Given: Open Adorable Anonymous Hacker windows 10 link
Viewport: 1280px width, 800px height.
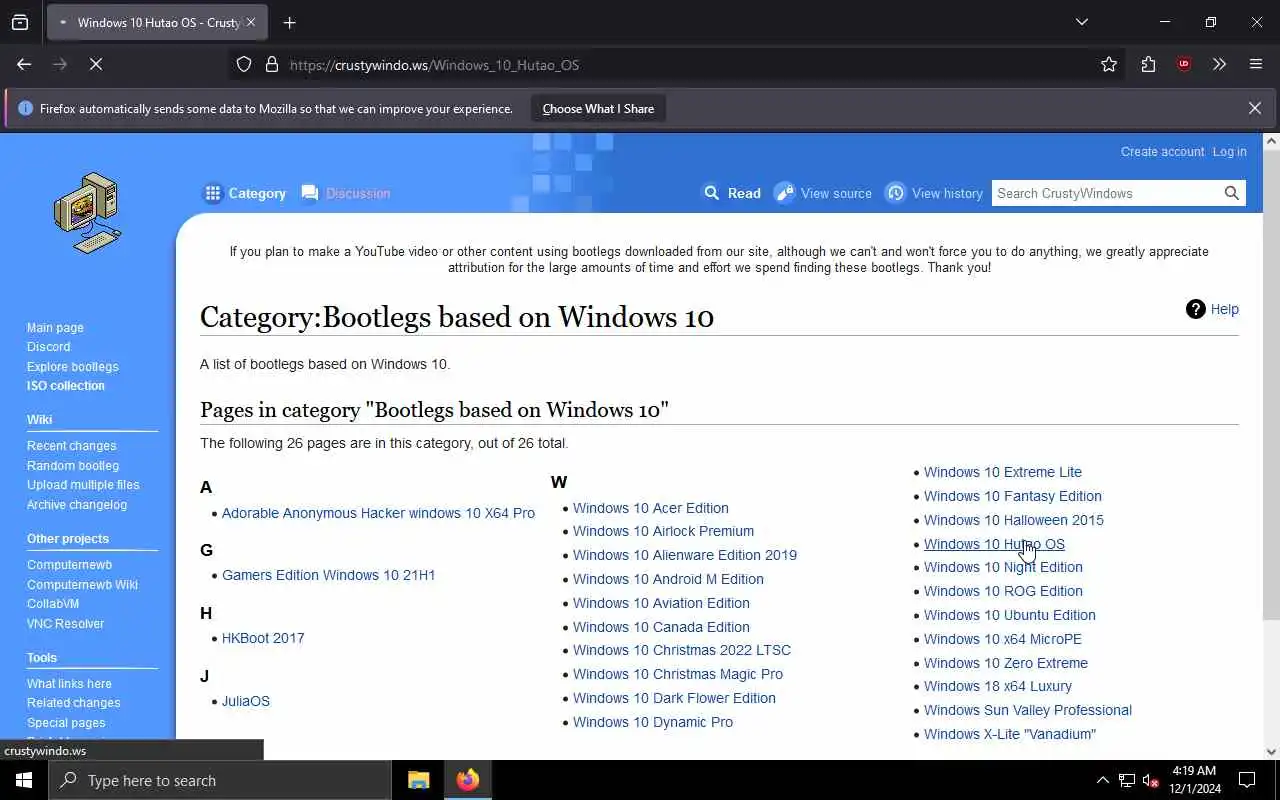Looking at the screenshot, I should pyautogui.click(x=378, y=513).
